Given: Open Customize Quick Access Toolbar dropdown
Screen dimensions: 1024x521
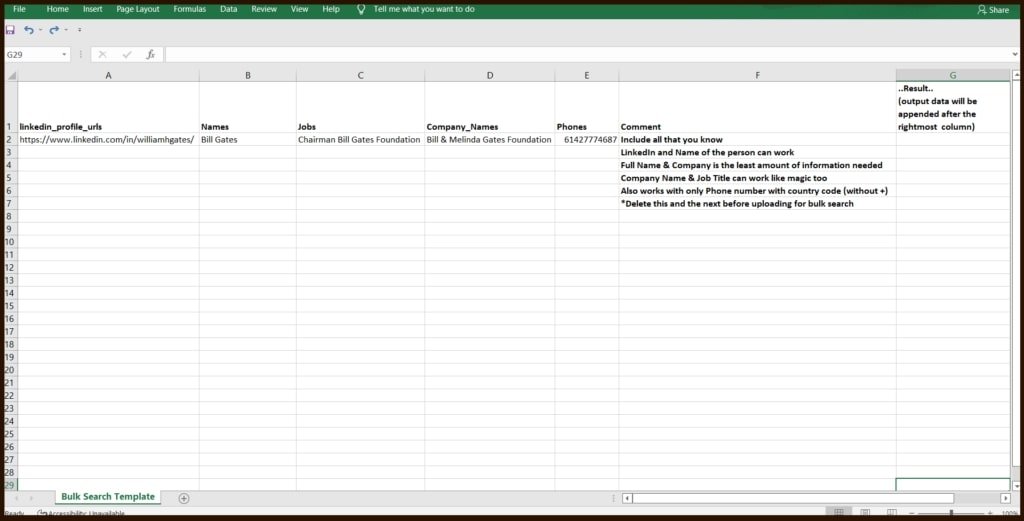Looking at the screenshot, I should (80, 30).
